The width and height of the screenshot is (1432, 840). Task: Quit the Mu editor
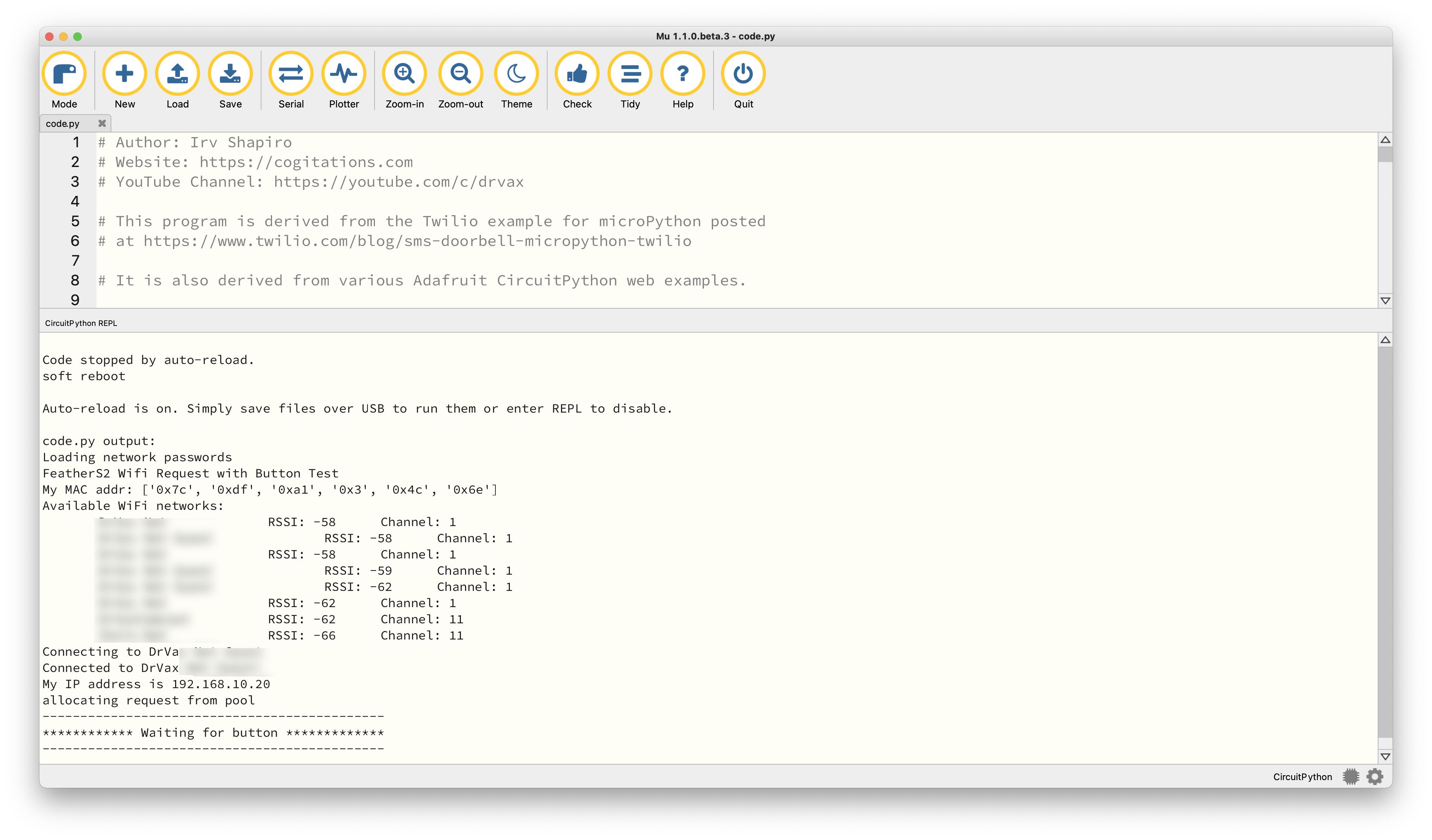(743, 80)
